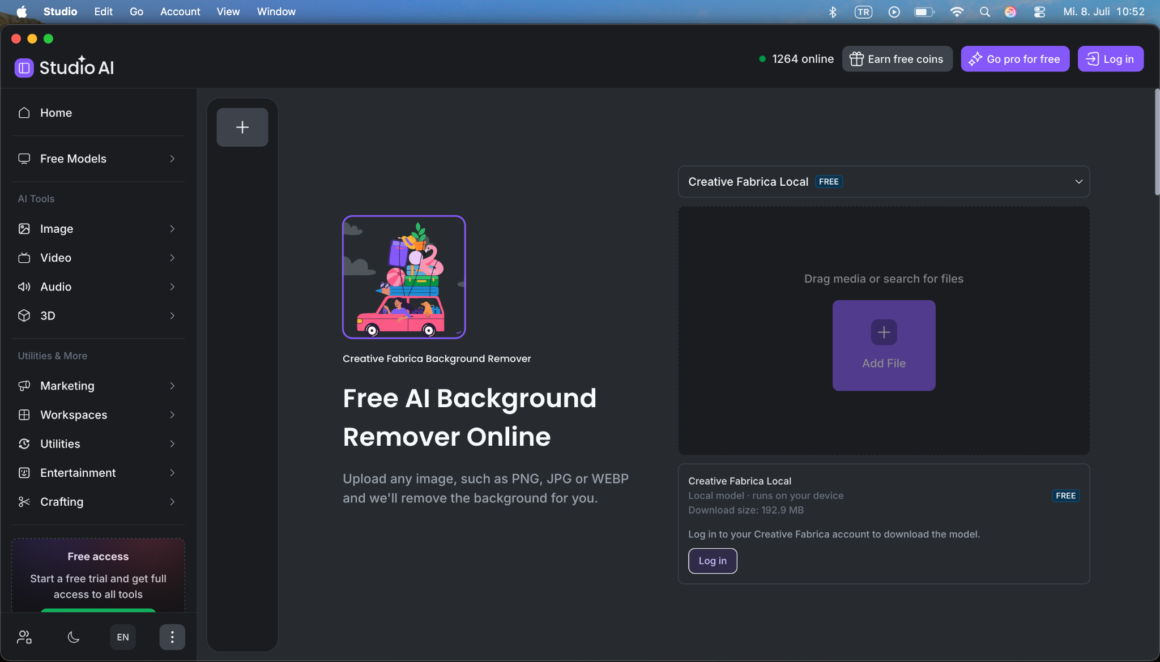Click the Workspaces grid icon
The width and height of the screenshot is (1160, 662).
pyautogui.click(x=24, y=414)
